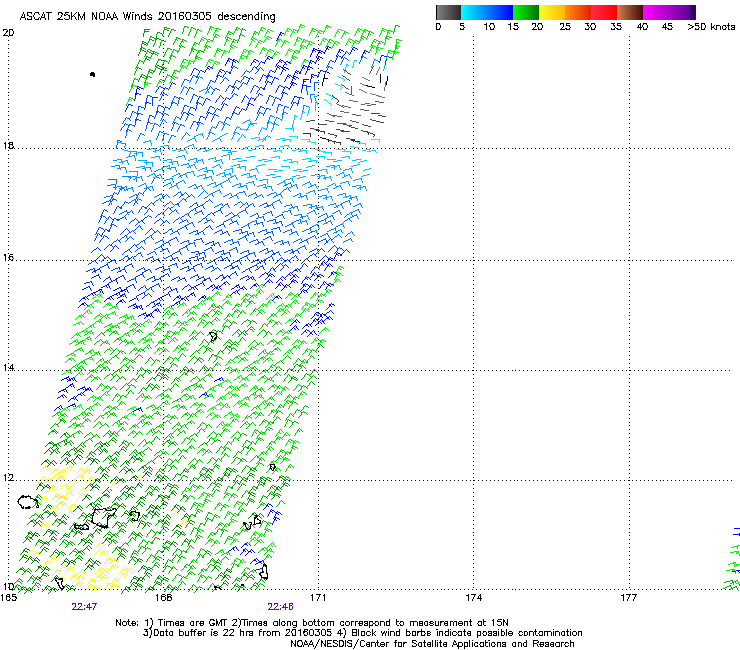Screen dimensions: 740x650
Task: Click the latitude label '20' on left axis
Action: [8, 33]
